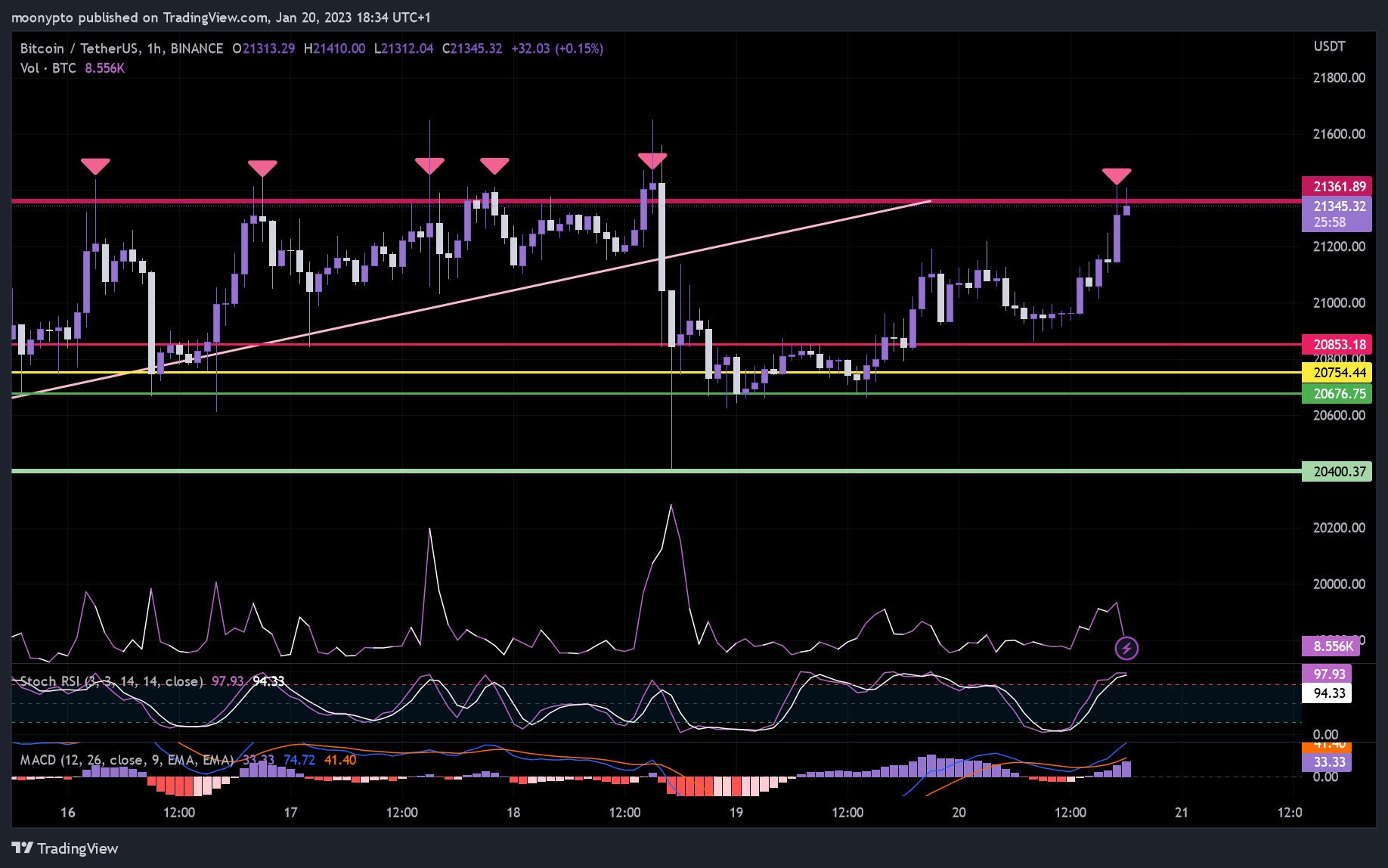Click the leftmost pink triangle marker
Image resolution: width=1388 pixels, height=868 pixels.
click(x=95, y=166)
